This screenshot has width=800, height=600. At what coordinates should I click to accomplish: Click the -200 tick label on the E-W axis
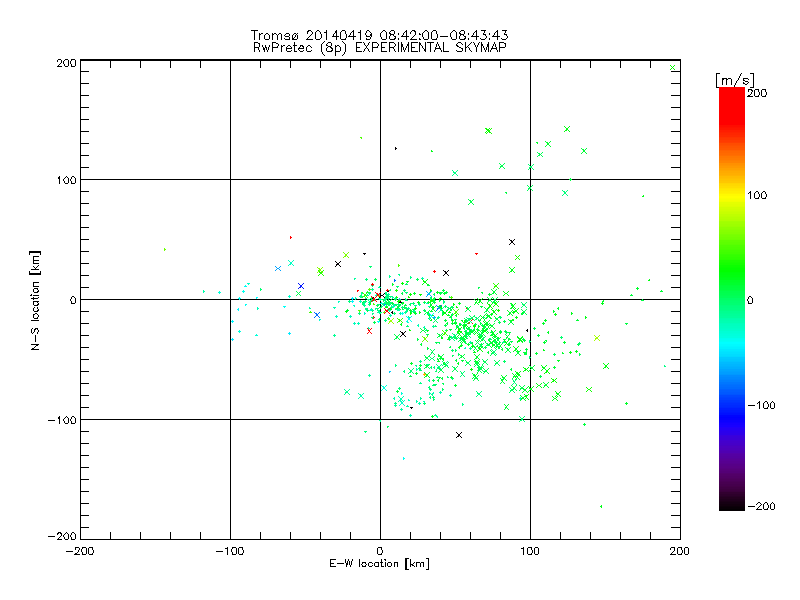[80, 551]
